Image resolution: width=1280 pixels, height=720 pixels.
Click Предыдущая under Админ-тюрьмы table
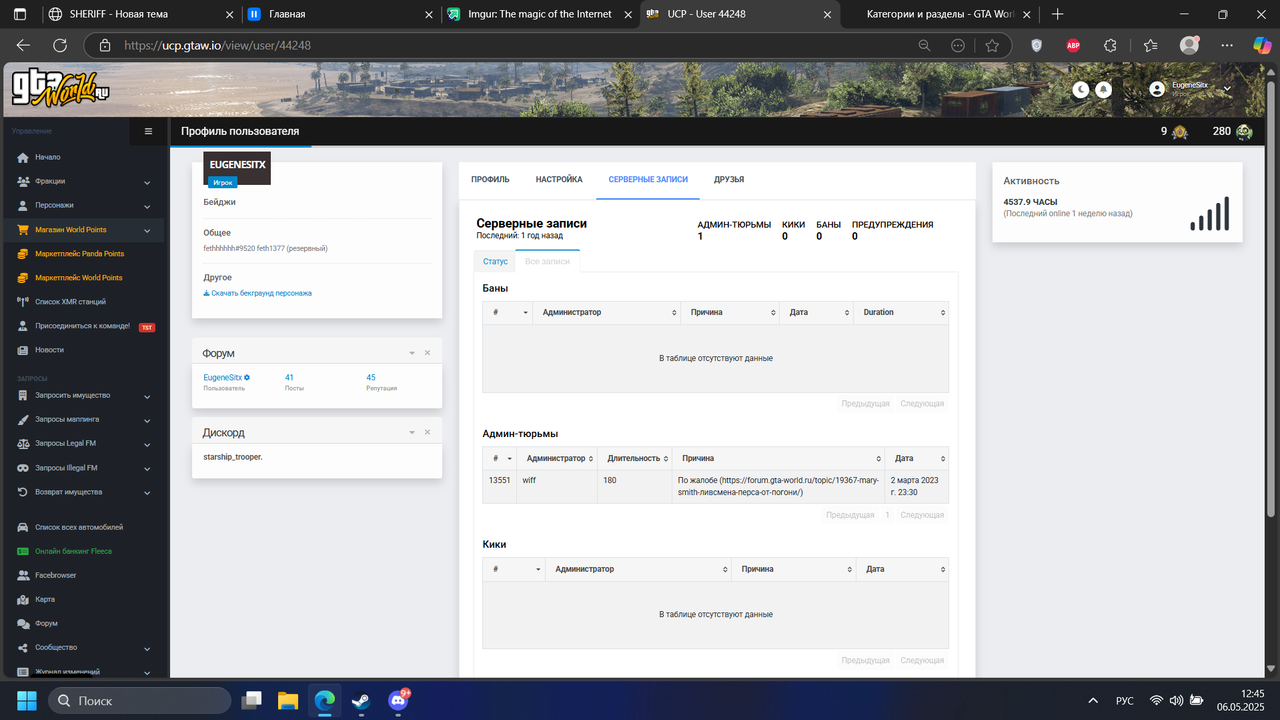(x=850, y=515)
